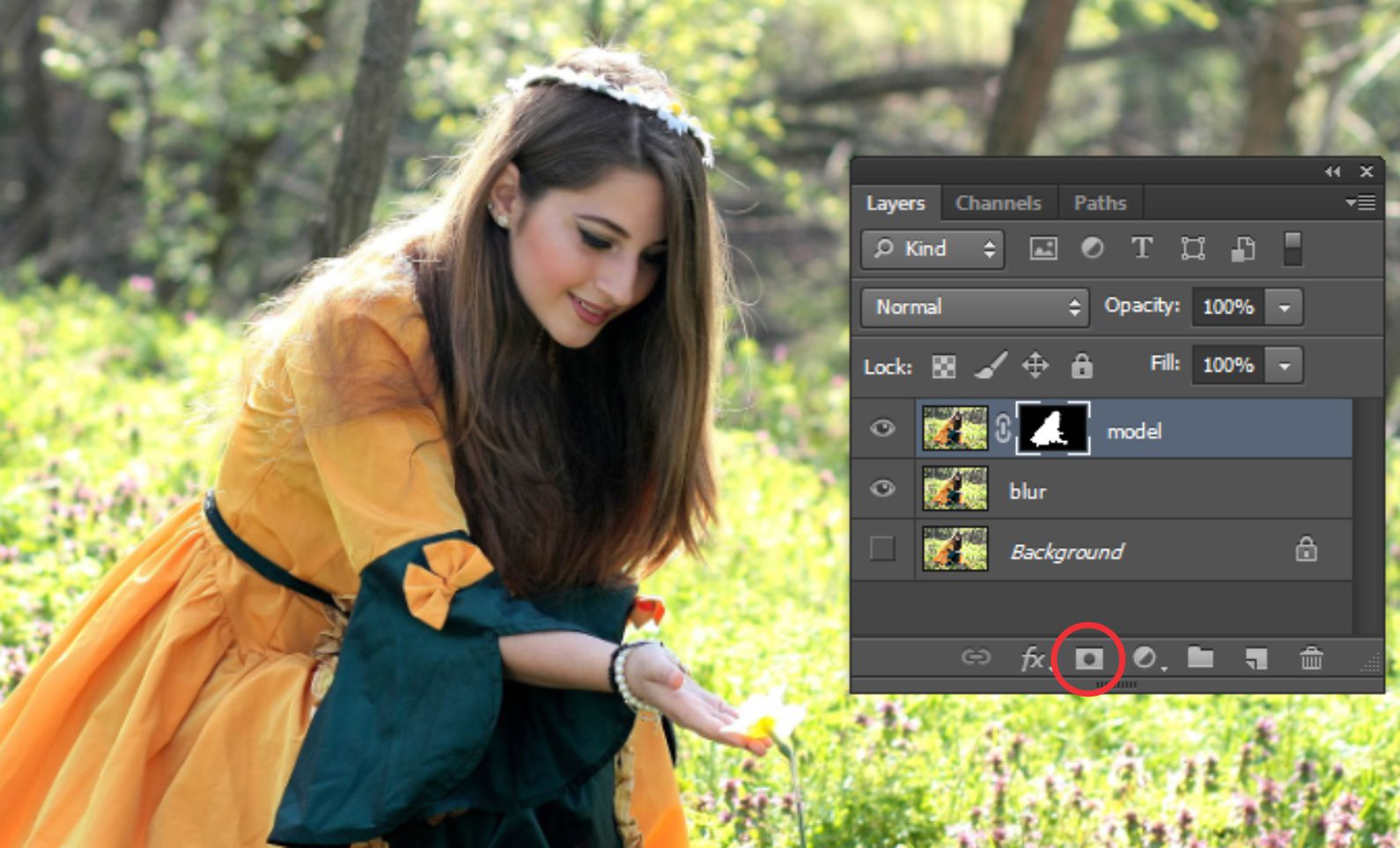Open Normal blending mode dropdown
Viewport: 1400px width, 848px height.
(x=975, y=307)
